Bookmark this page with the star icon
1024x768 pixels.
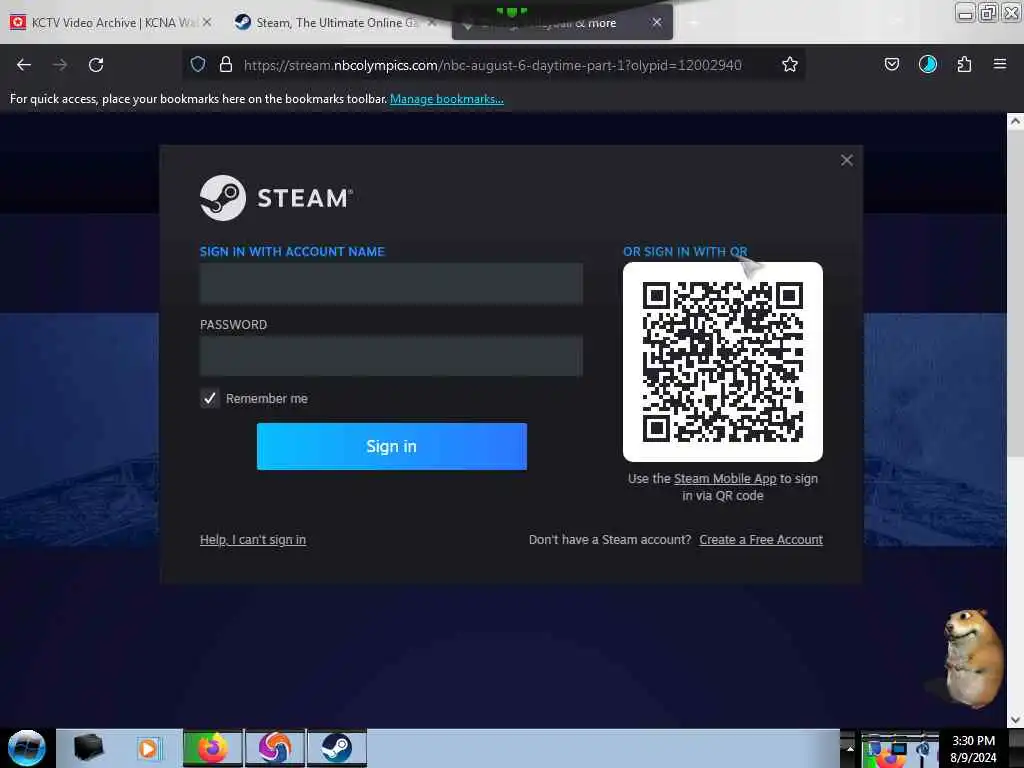[x=790, y=64]
